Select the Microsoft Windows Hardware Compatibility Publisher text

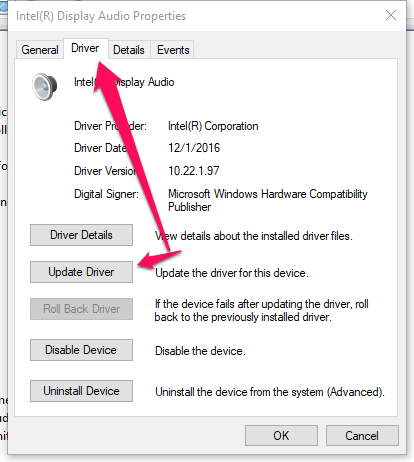[268, 200]
